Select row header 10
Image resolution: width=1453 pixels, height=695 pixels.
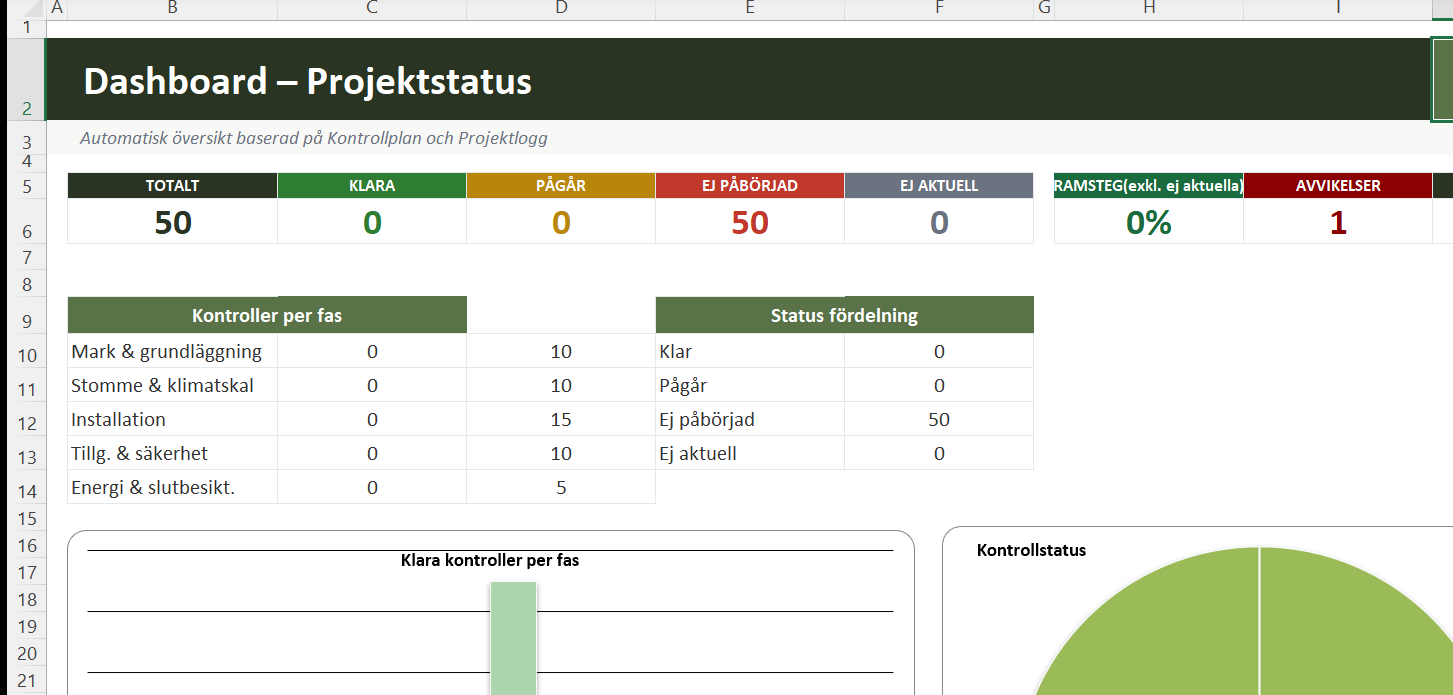point(27,355)
